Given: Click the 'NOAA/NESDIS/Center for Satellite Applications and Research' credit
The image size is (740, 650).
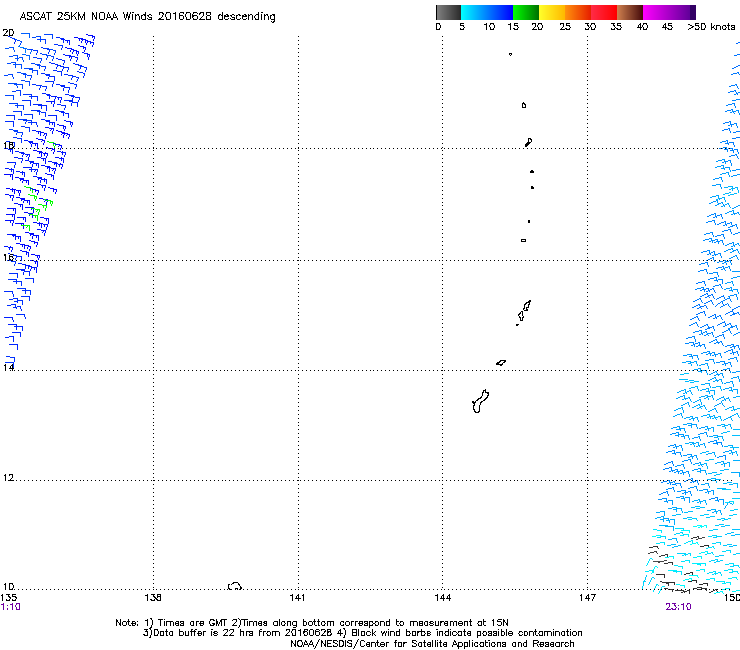Looking at the screenshot, I should pyautogui.click(x=432, y=644).
